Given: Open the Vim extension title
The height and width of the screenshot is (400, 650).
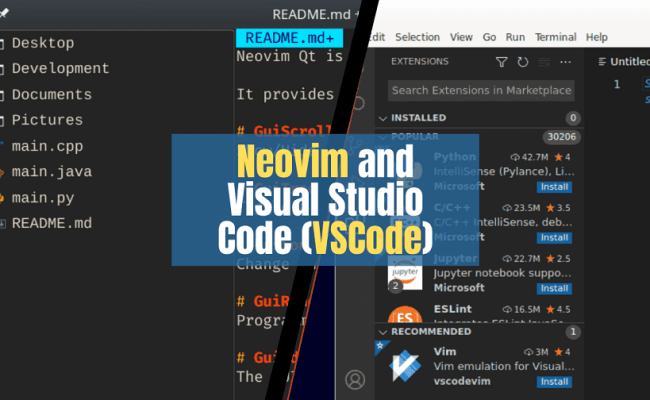Looking at the screenshot, I should click(x=445, y=352).
